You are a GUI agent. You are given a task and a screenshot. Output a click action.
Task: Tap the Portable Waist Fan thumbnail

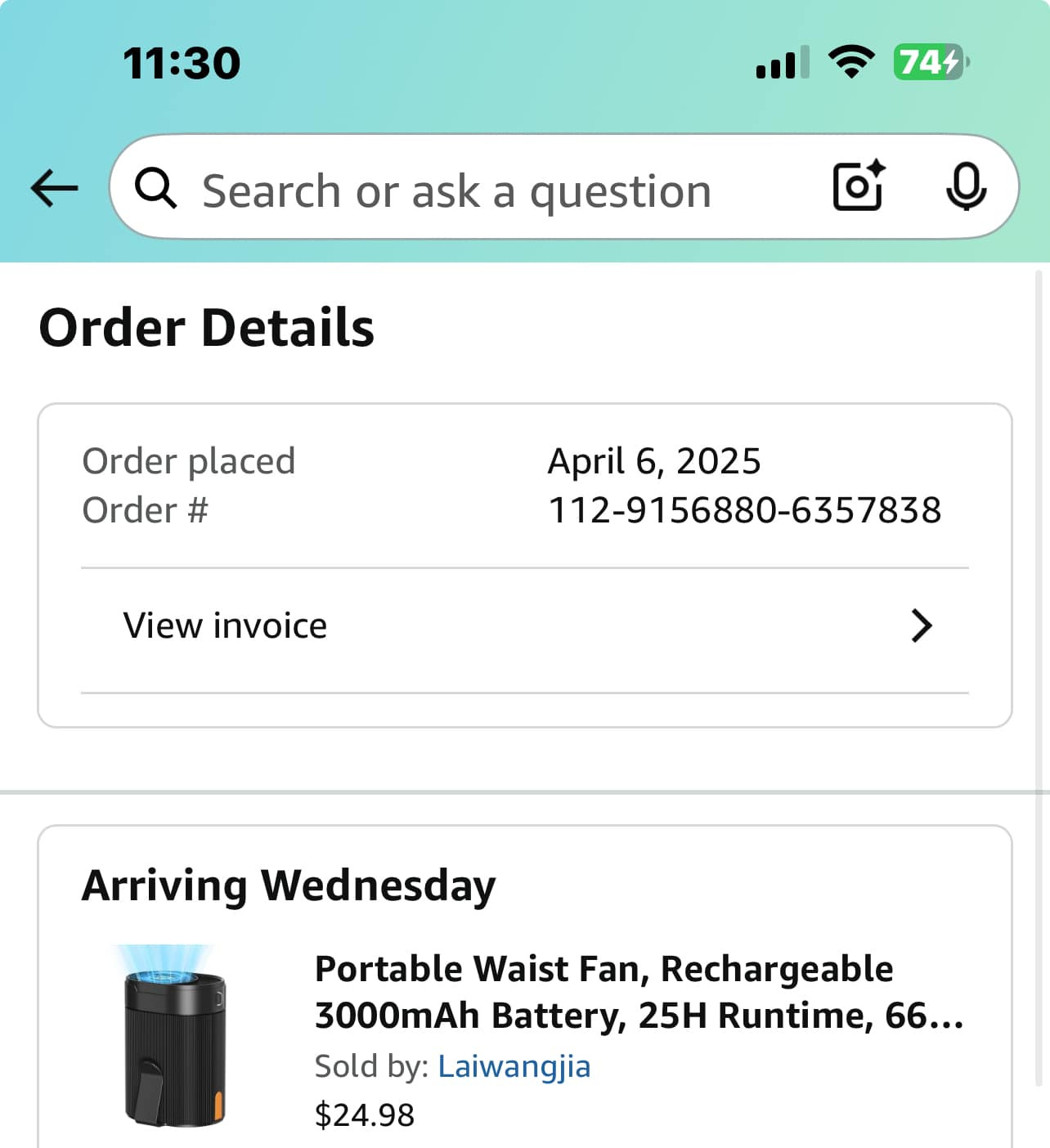tap(173, 1035)
